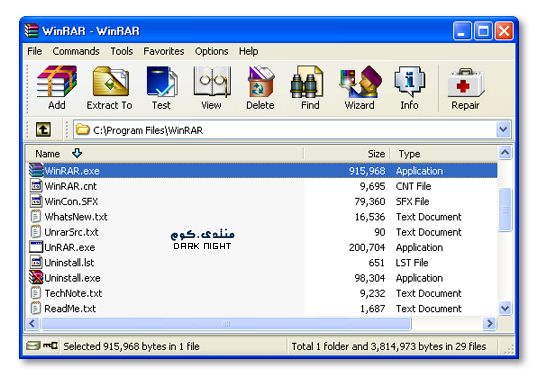
Task: Select the UnrarSrc.txt file name
Action: coord(71,232)
